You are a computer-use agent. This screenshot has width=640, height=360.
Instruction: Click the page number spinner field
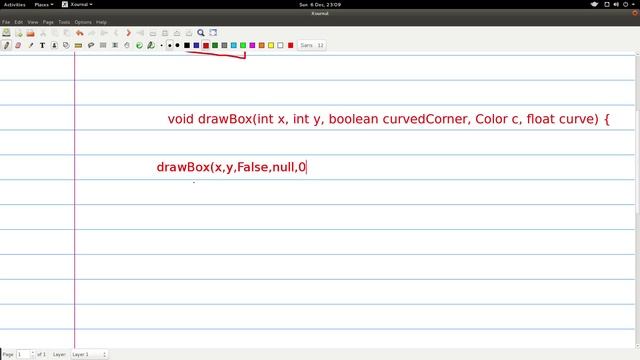26,354
